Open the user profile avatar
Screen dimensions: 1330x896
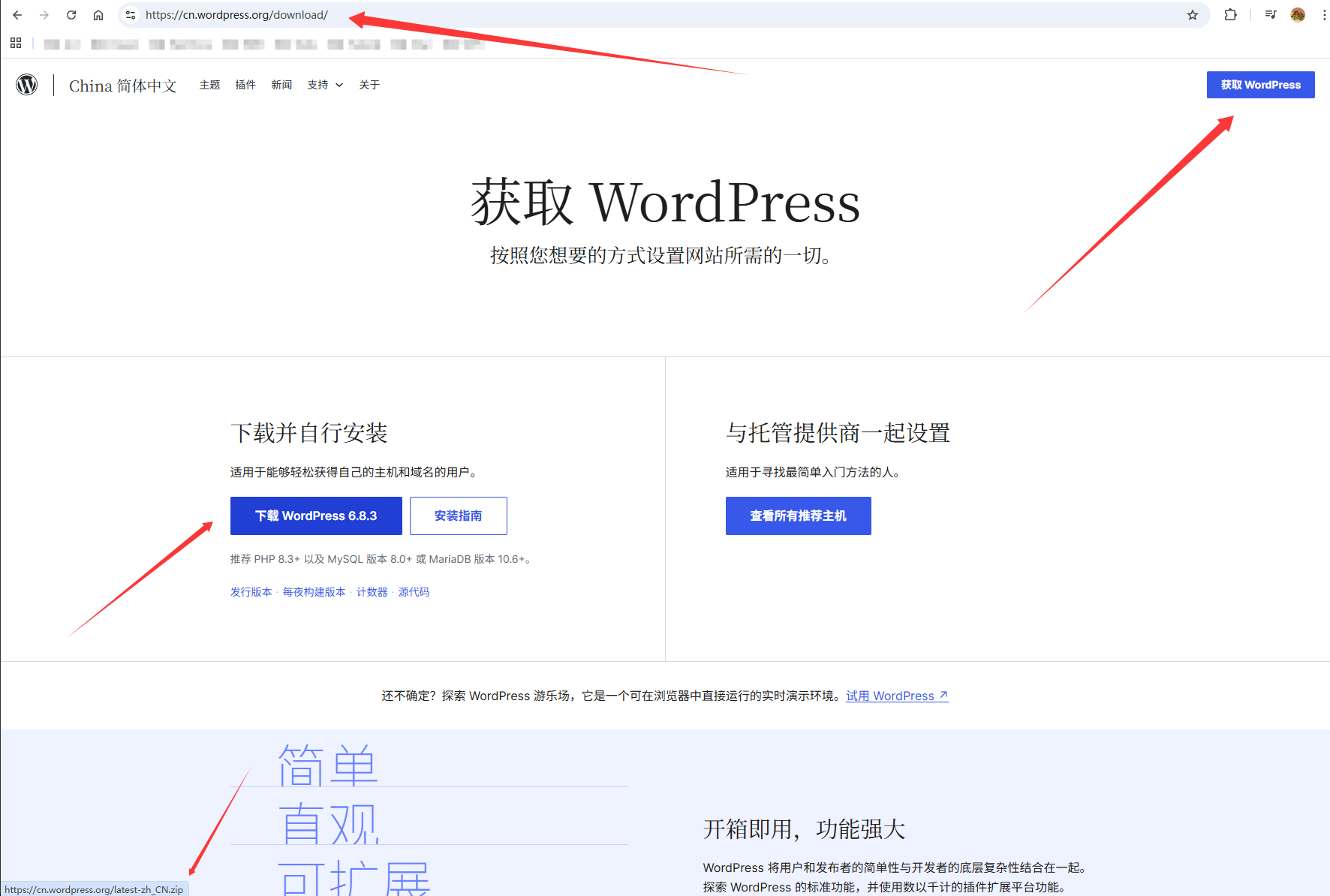click(1298, 15)
